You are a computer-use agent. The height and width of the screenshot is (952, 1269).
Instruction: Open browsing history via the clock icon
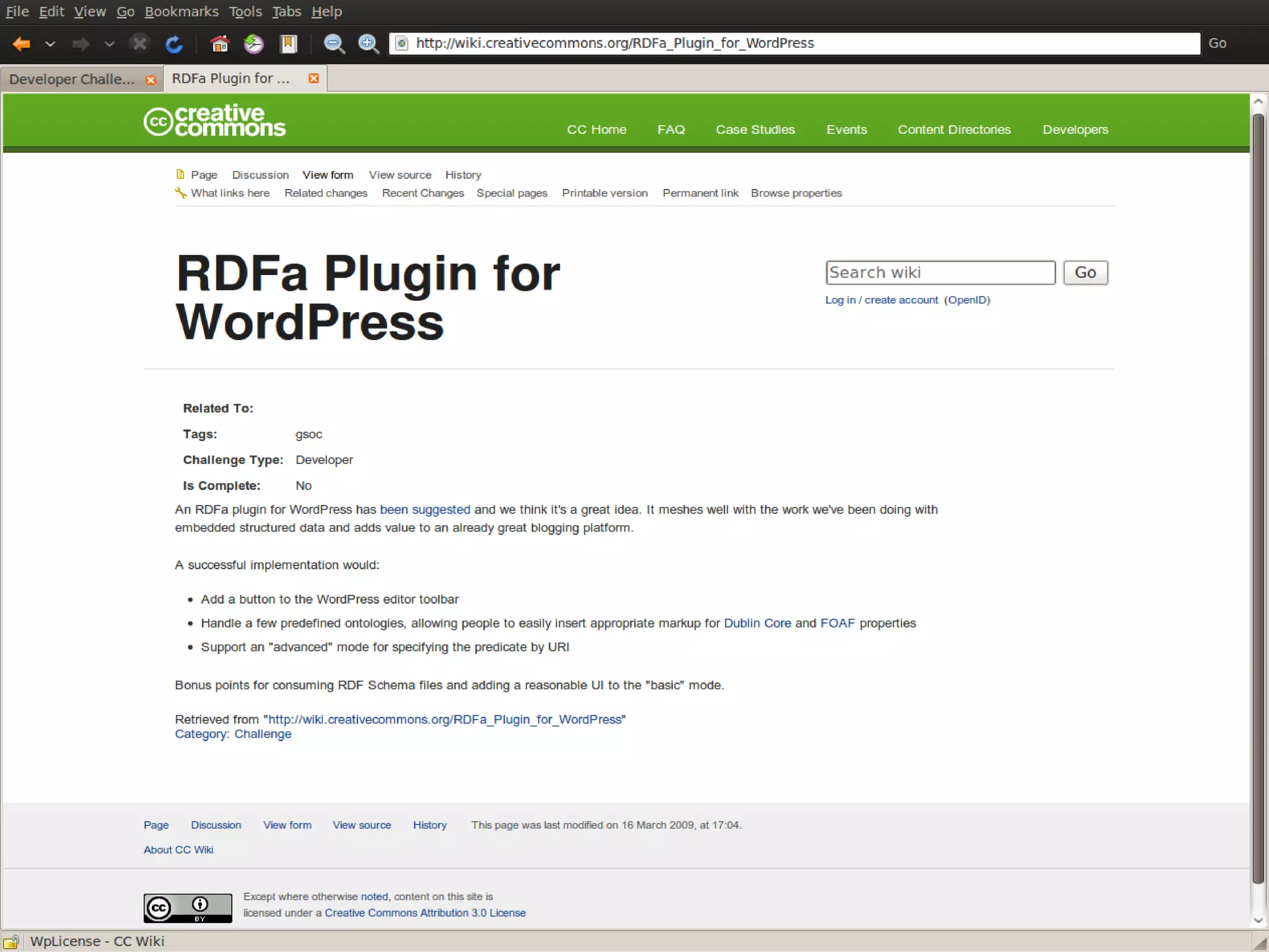click(x=253, y=44)
